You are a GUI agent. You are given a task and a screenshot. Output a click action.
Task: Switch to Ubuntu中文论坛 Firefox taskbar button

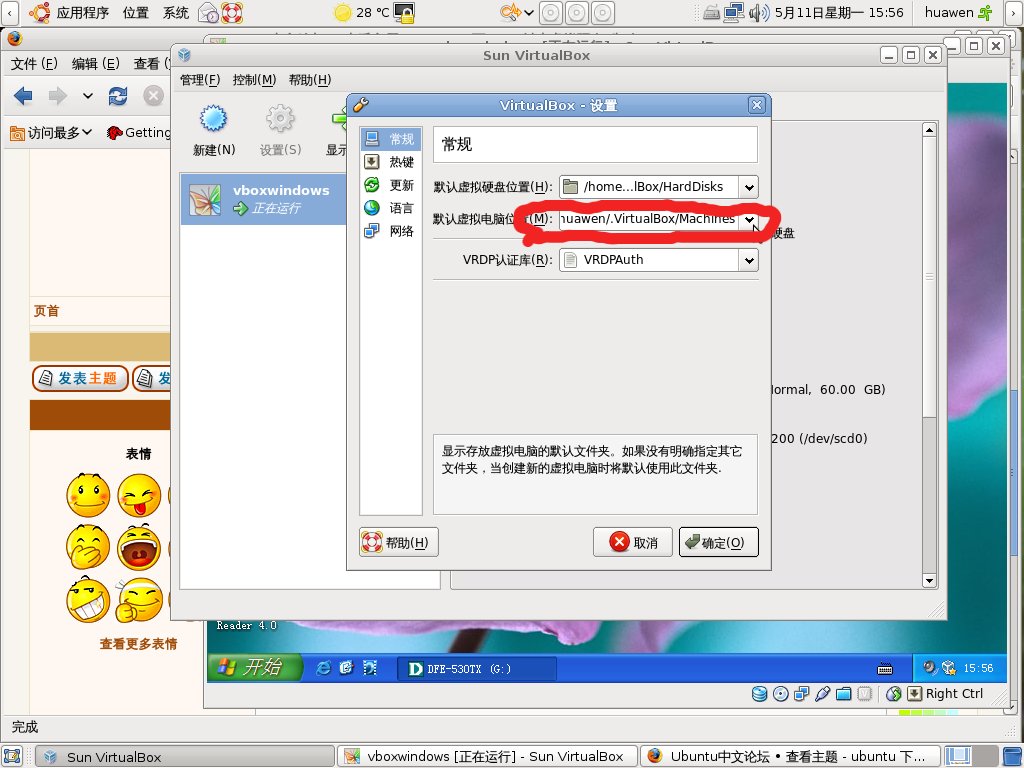coord(790,757)
